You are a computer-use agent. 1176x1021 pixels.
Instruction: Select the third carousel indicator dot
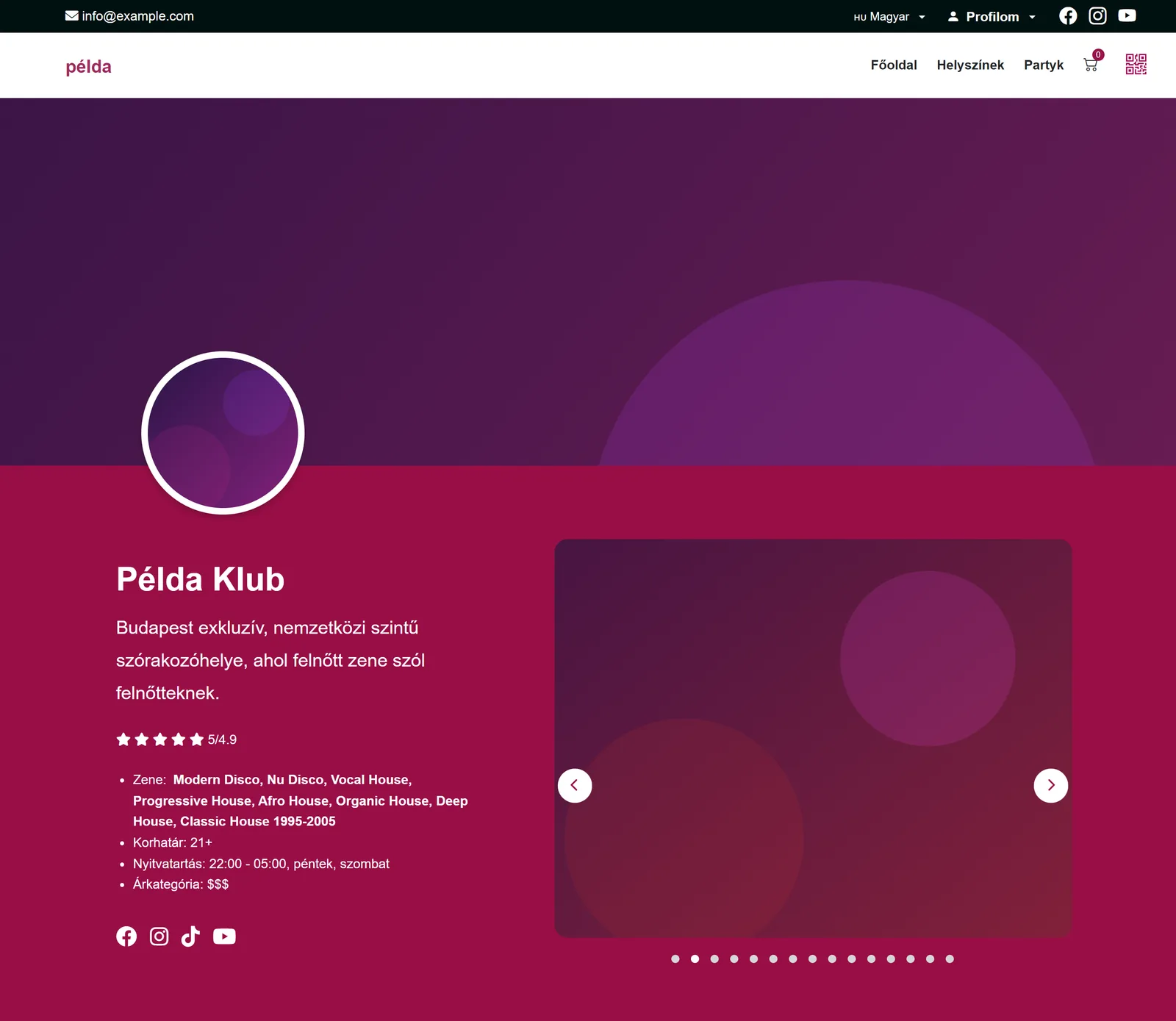[x=714, y=959]
